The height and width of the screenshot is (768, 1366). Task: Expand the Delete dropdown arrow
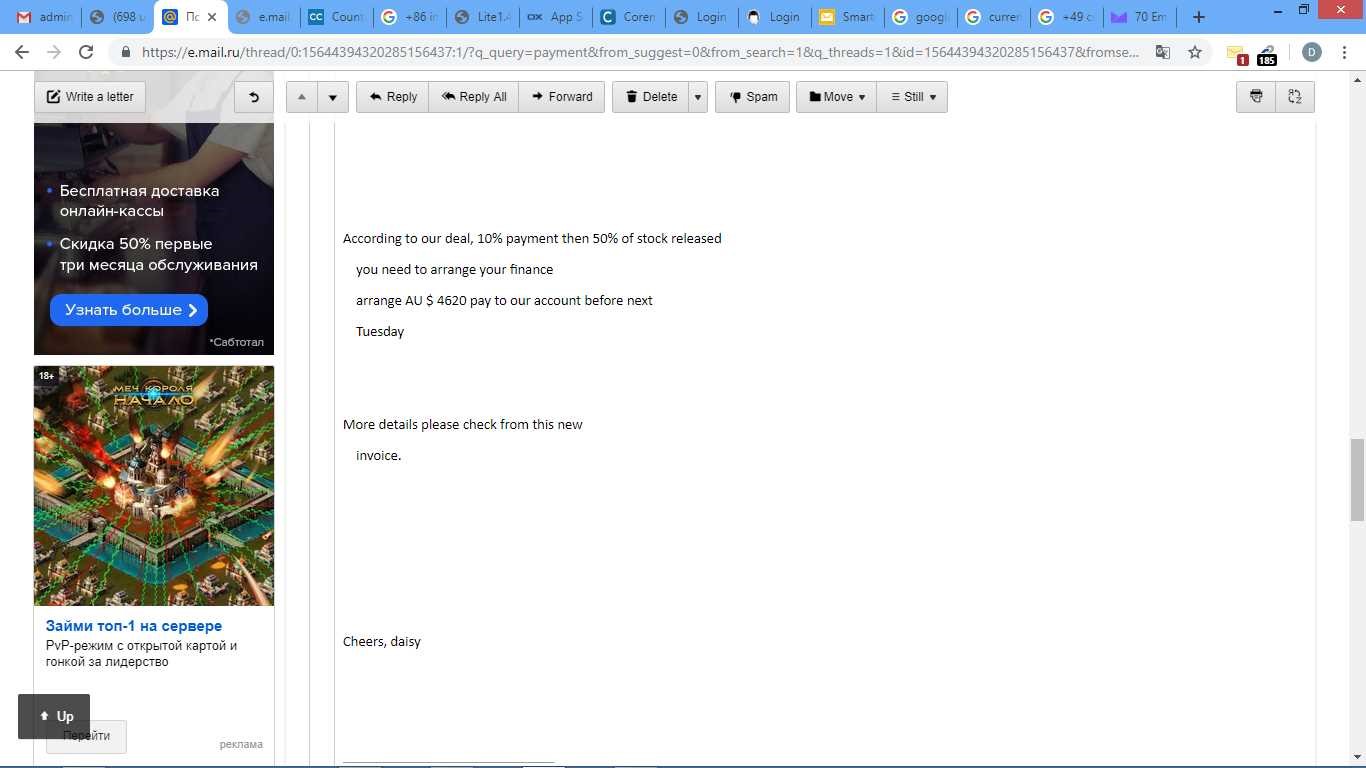pos(698,97)
